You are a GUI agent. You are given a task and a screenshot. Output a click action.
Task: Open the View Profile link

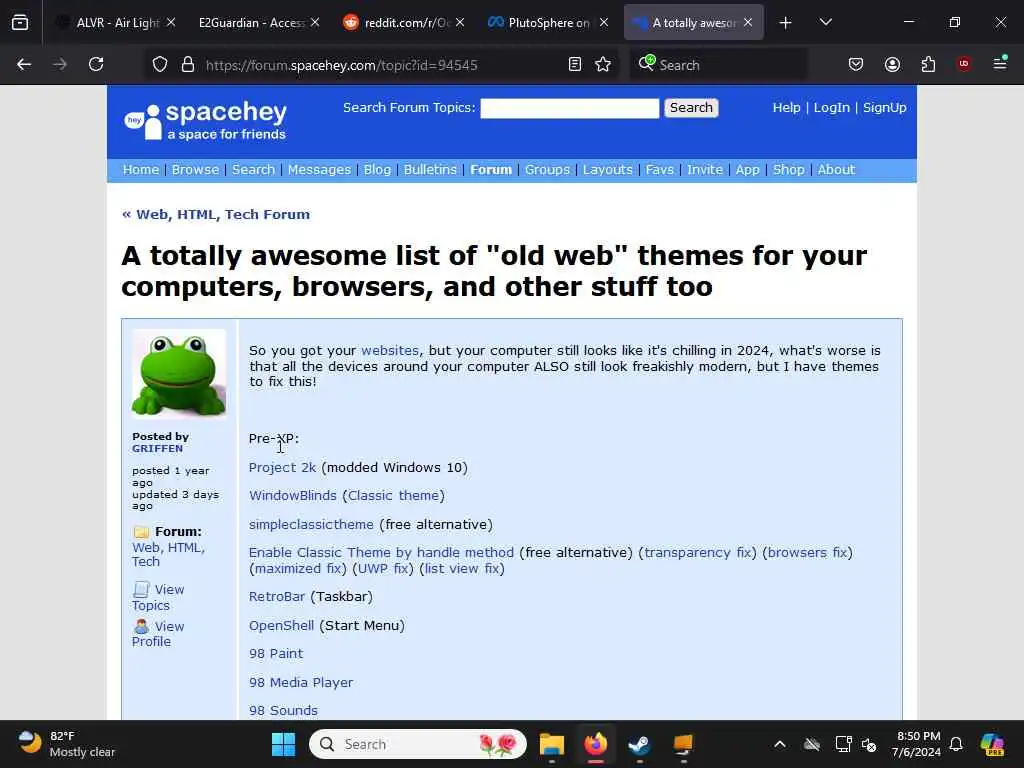158,633
